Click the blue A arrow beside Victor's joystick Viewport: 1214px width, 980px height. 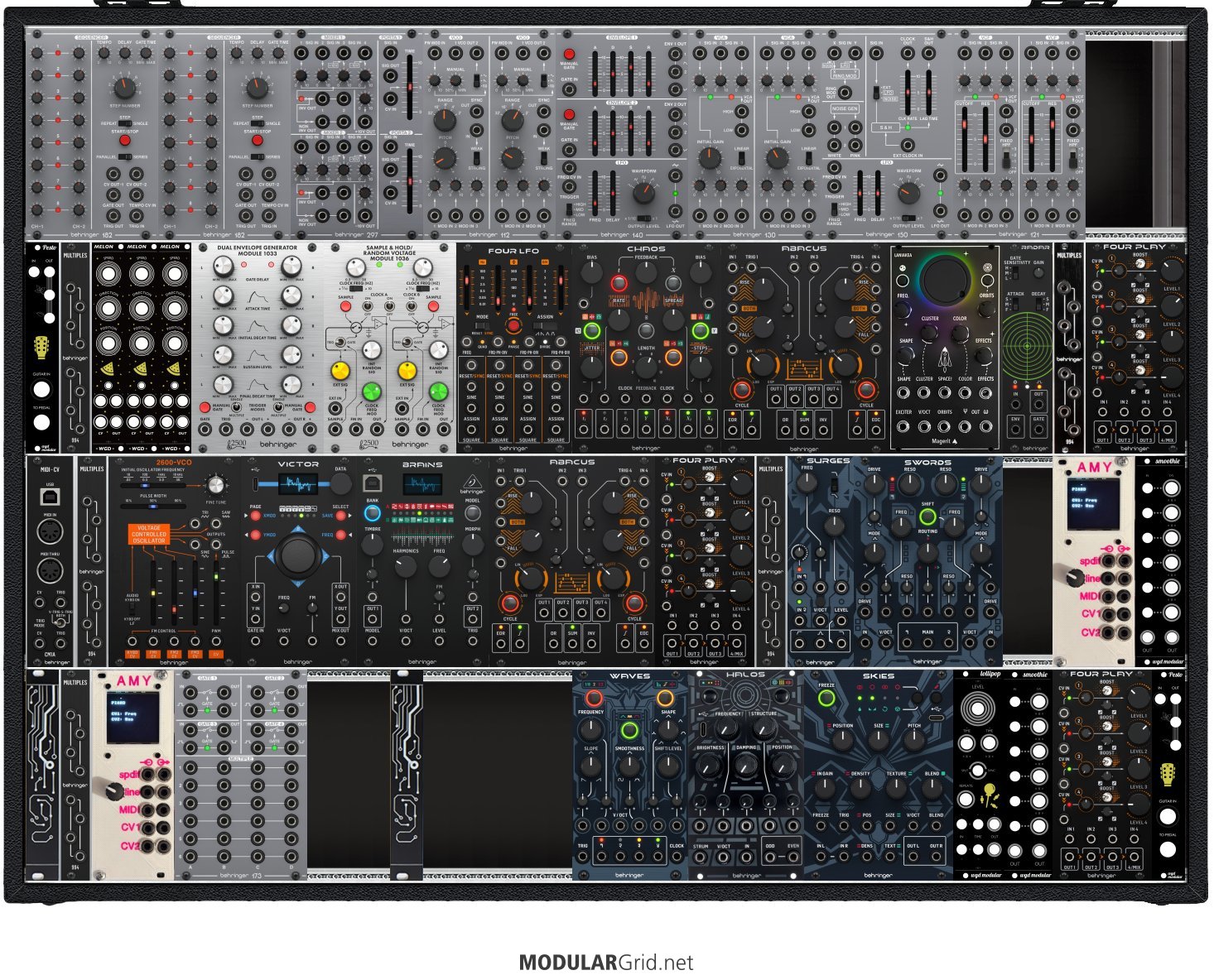click(271, 555)
